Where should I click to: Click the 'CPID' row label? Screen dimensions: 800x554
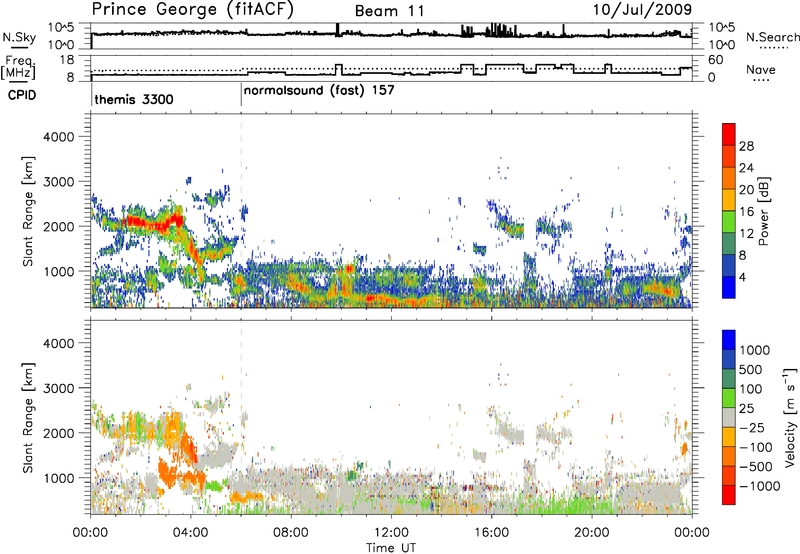tap(22, 95)
